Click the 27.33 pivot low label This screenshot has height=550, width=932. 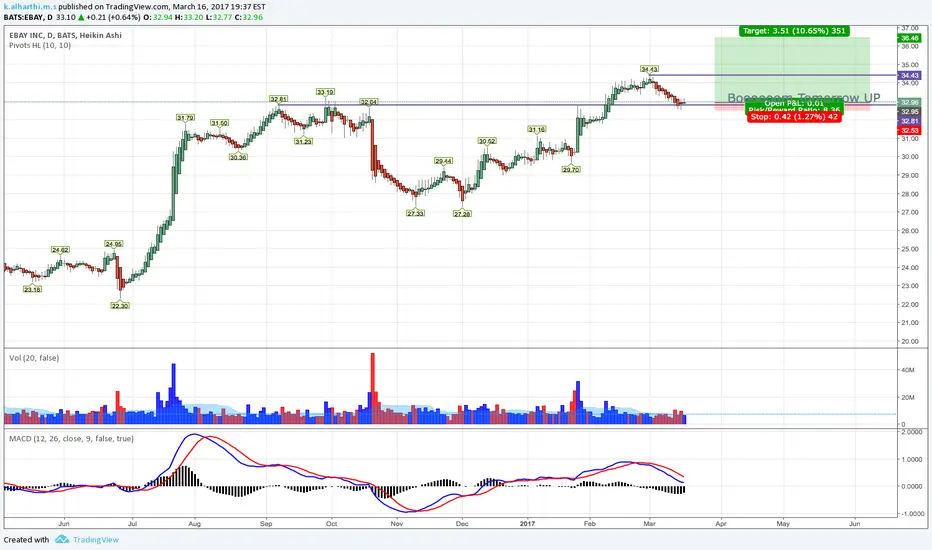click(x=415, y=213)
